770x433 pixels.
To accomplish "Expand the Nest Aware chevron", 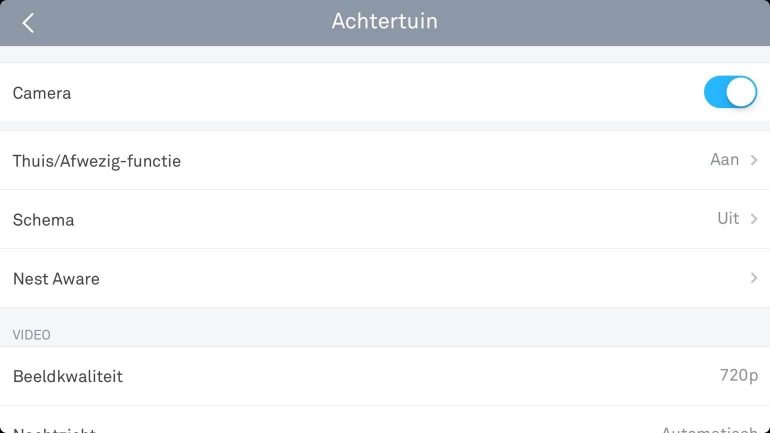I will click(754, 278).
